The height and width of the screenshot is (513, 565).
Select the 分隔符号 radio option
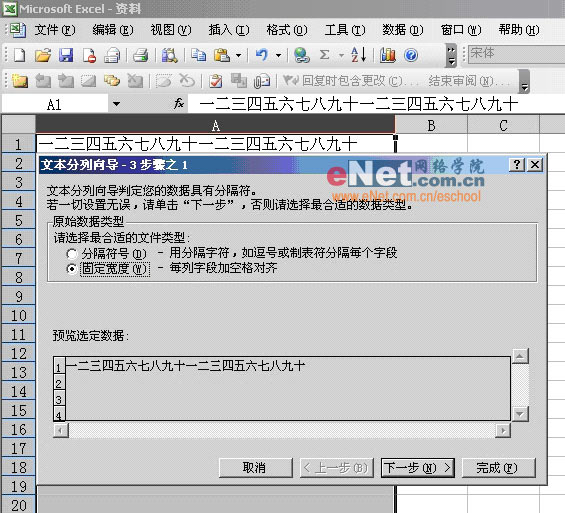click(x=72, y=254)
